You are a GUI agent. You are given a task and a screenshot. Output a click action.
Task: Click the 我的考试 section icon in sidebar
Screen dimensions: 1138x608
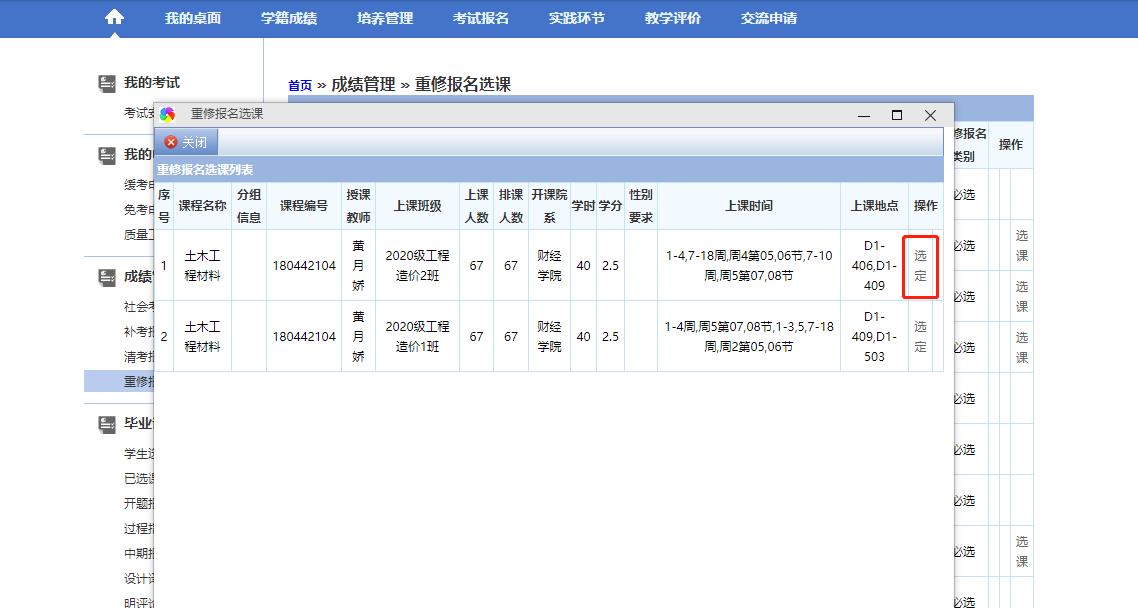point(107,83)
